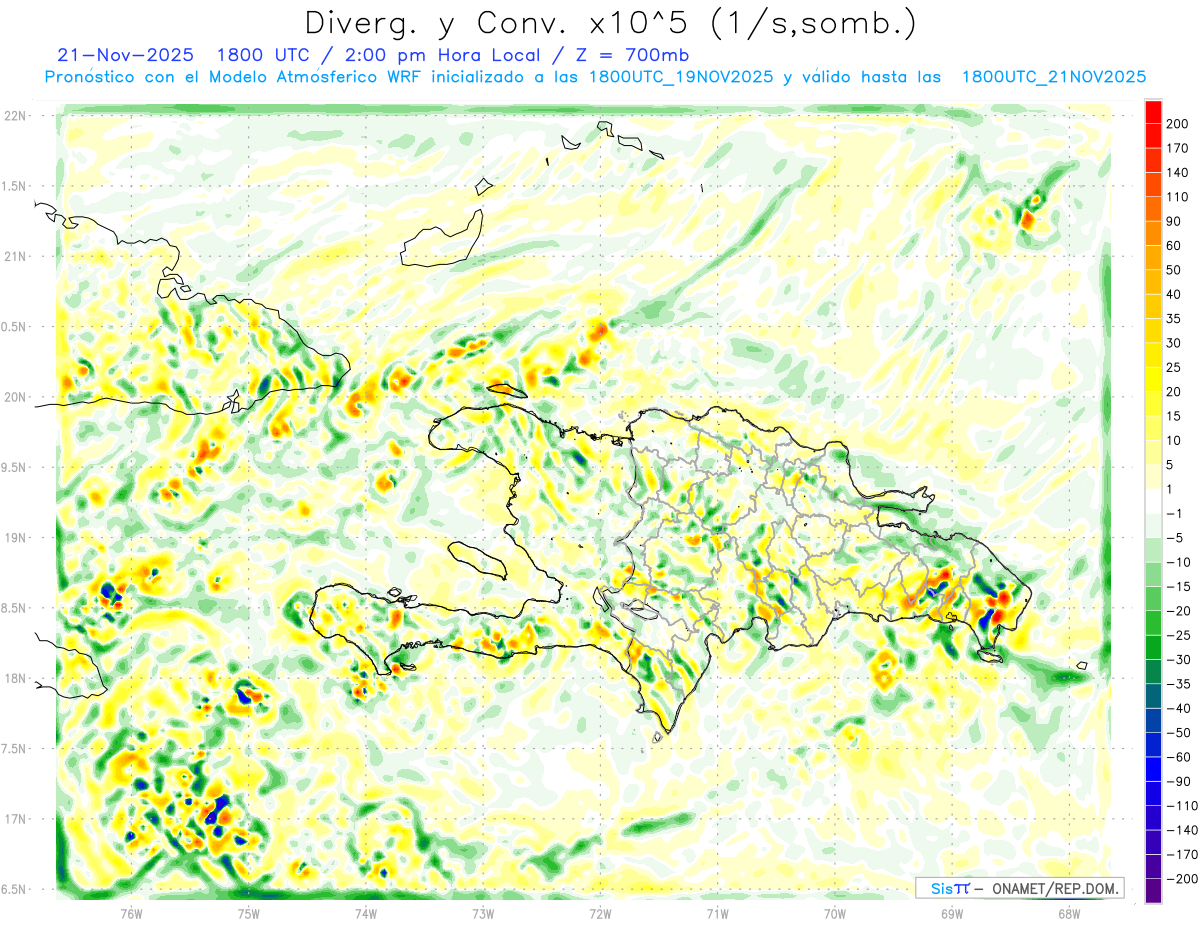Click the "-5" colorbar value

[x=1174, y=538]
